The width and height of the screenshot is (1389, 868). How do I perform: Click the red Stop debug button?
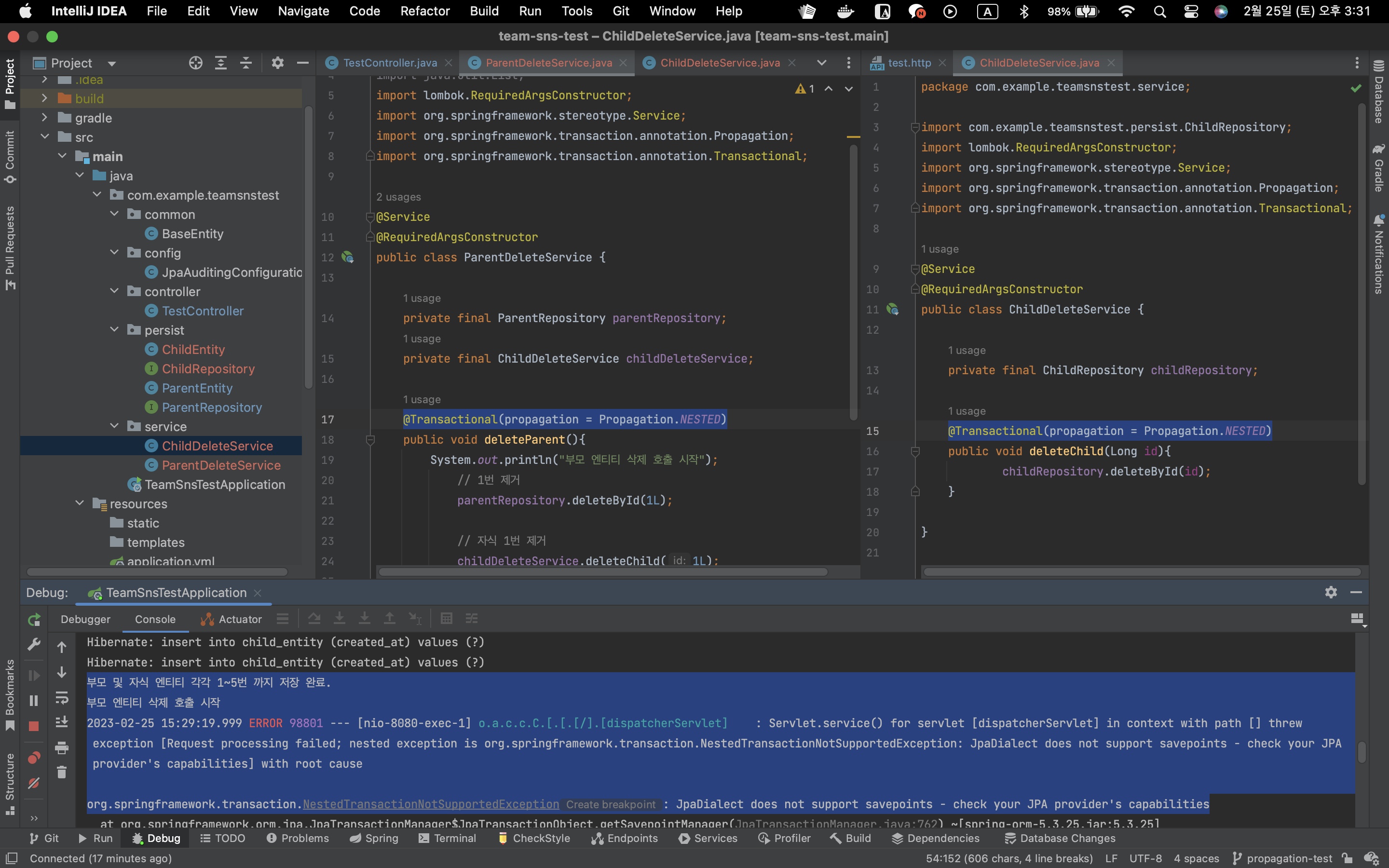click(x=34, y=726)
